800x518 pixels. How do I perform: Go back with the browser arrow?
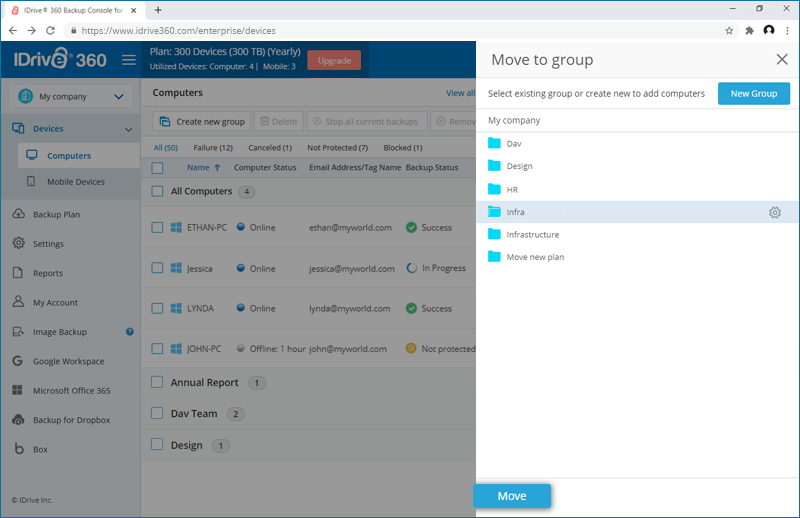(13, 31)
